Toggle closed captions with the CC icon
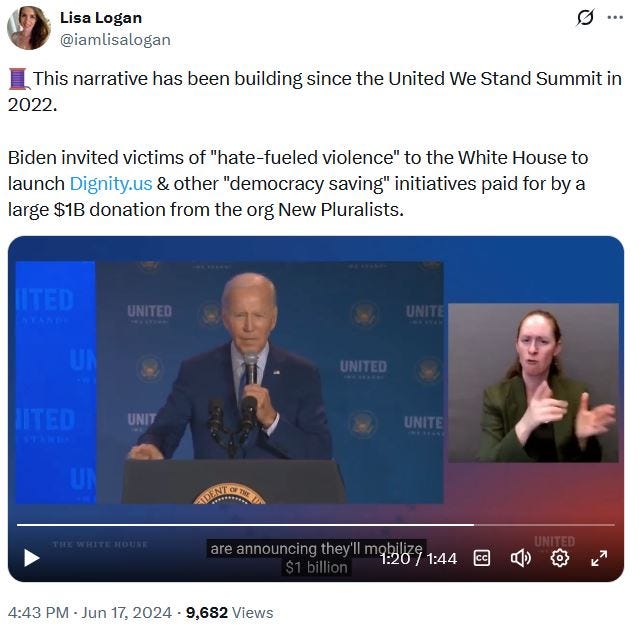The image size is (639, 634). 482,558
